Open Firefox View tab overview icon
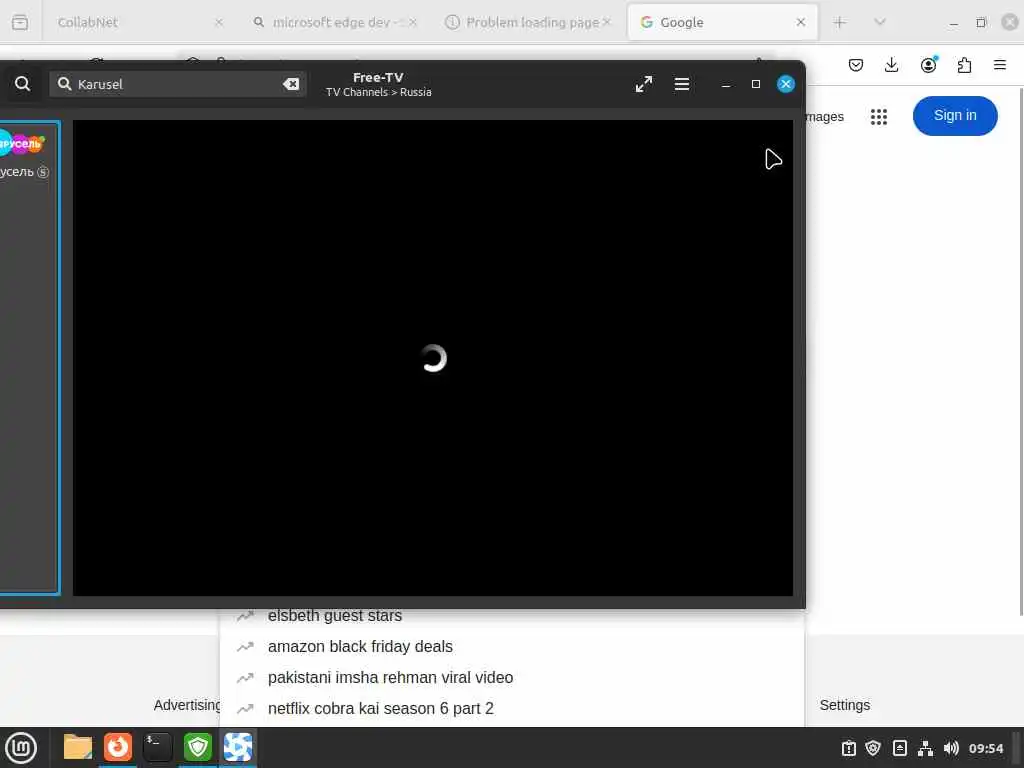Viewport: 1024px width, 768px height. pyautogui.click(x=20, y=22)
